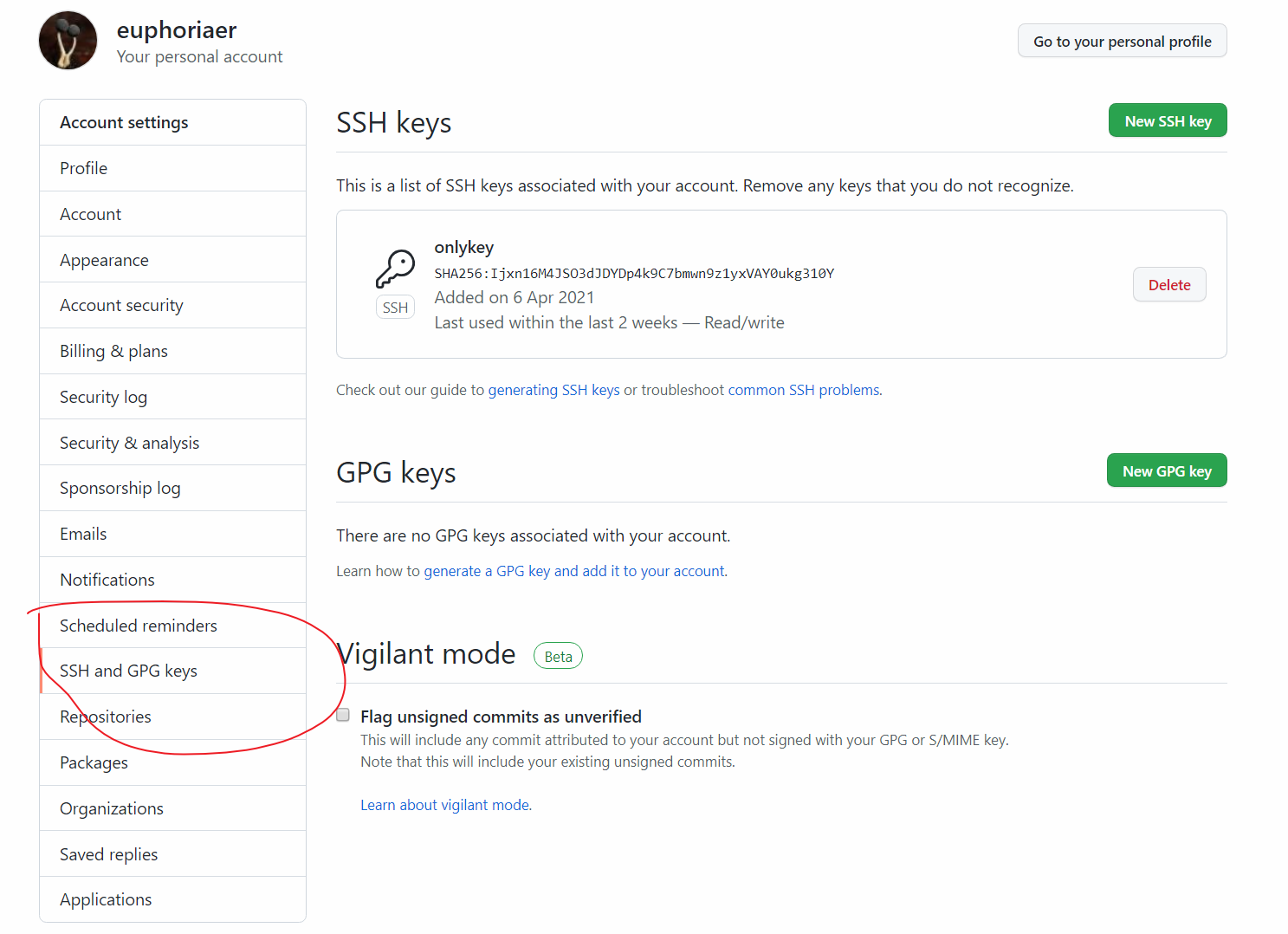Open the generating SSH keys guide link

[554, 390]
